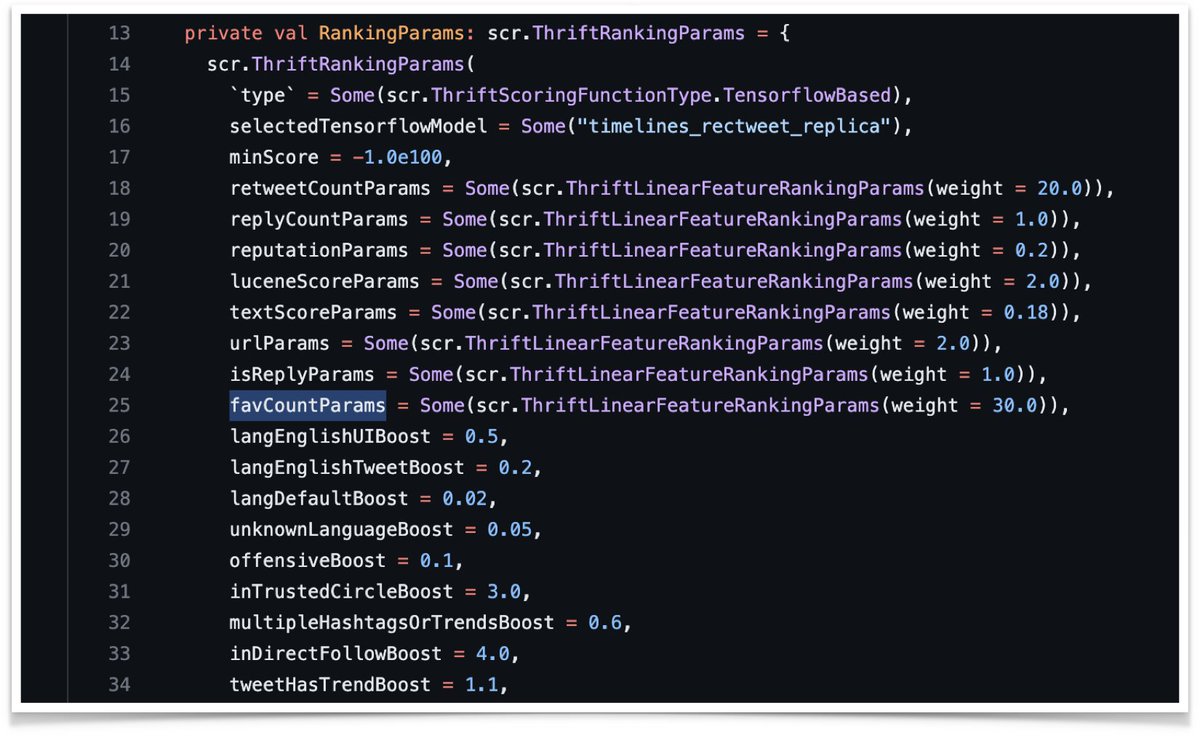Screen dimensions: 1200x740
Task: Click selectedTensorflowModel parameter name
Action: 358,126
